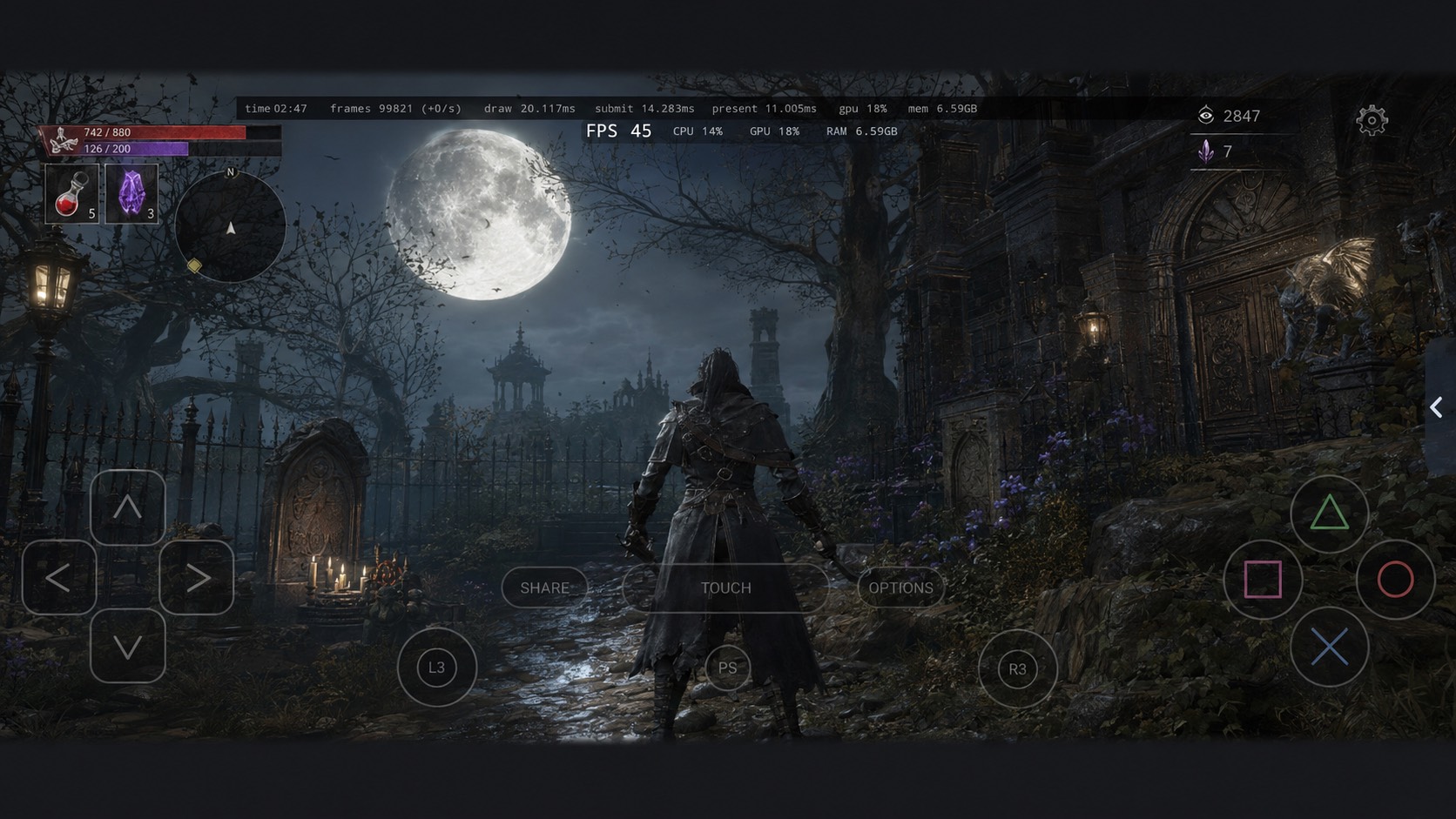The width and height of the screenshot is (1456, 819).
Task: Use the red blood vial item
Action: (71, 193)
